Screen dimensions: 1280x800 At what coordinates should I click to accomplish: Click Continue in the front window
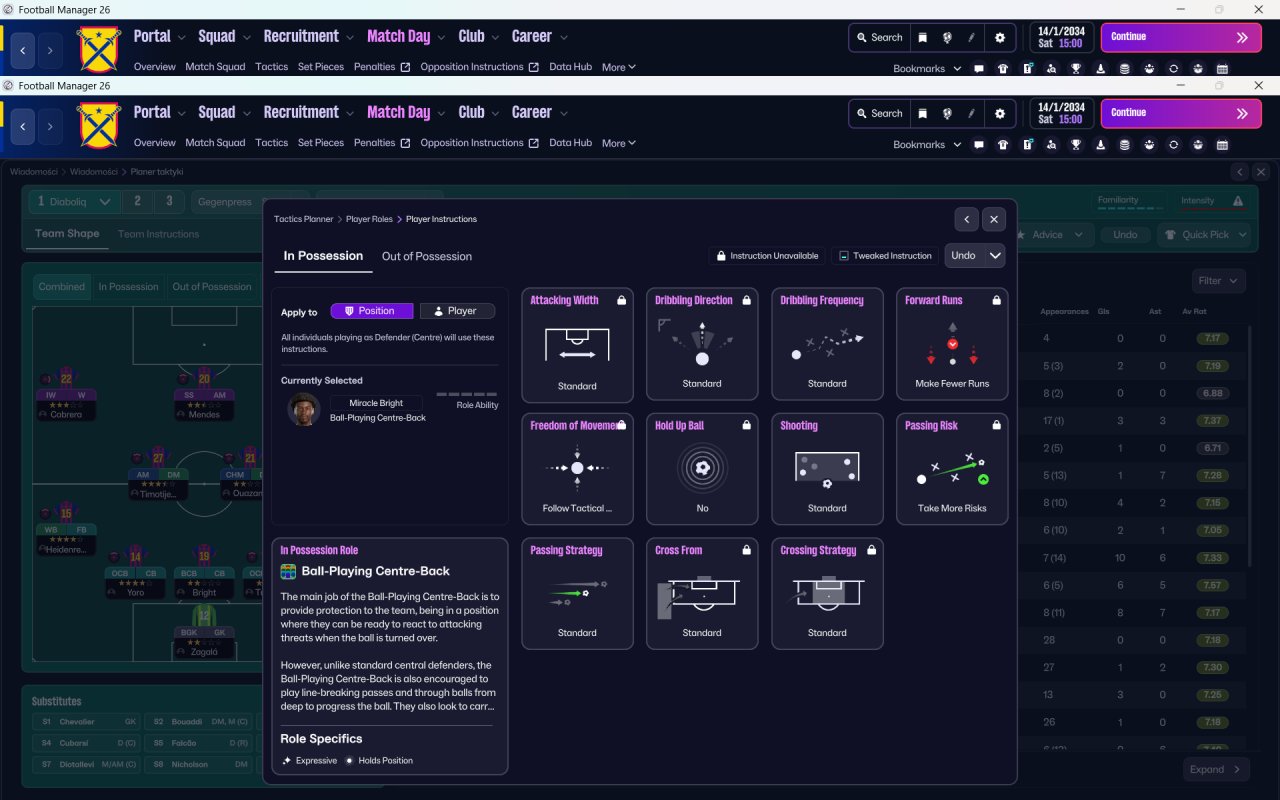(1181, 113)
